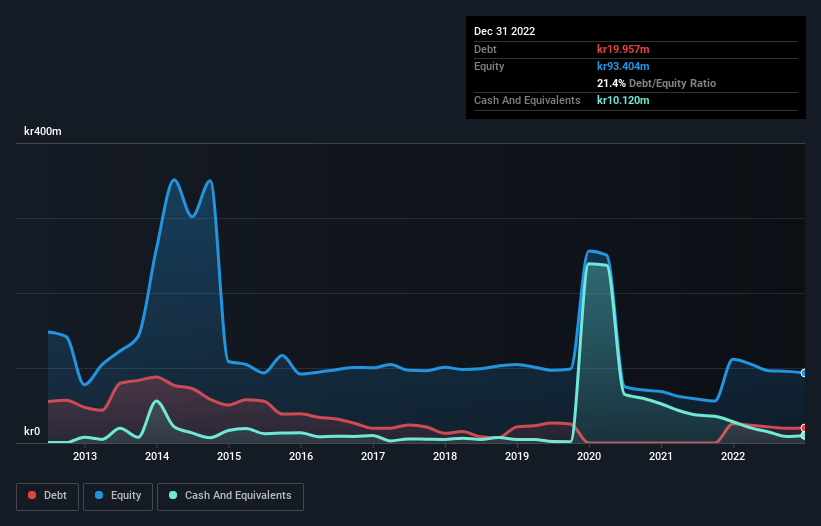Toggle the Debt series legend button
Viewport: 821px width, 526px height.
[48, 496]
